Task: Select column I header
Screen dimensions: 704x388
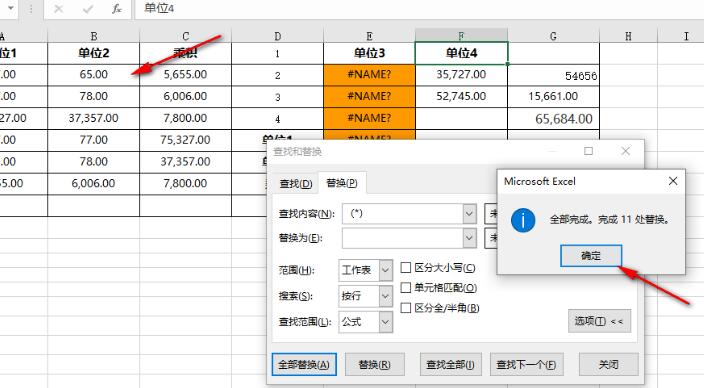Action: coord(686,36)
